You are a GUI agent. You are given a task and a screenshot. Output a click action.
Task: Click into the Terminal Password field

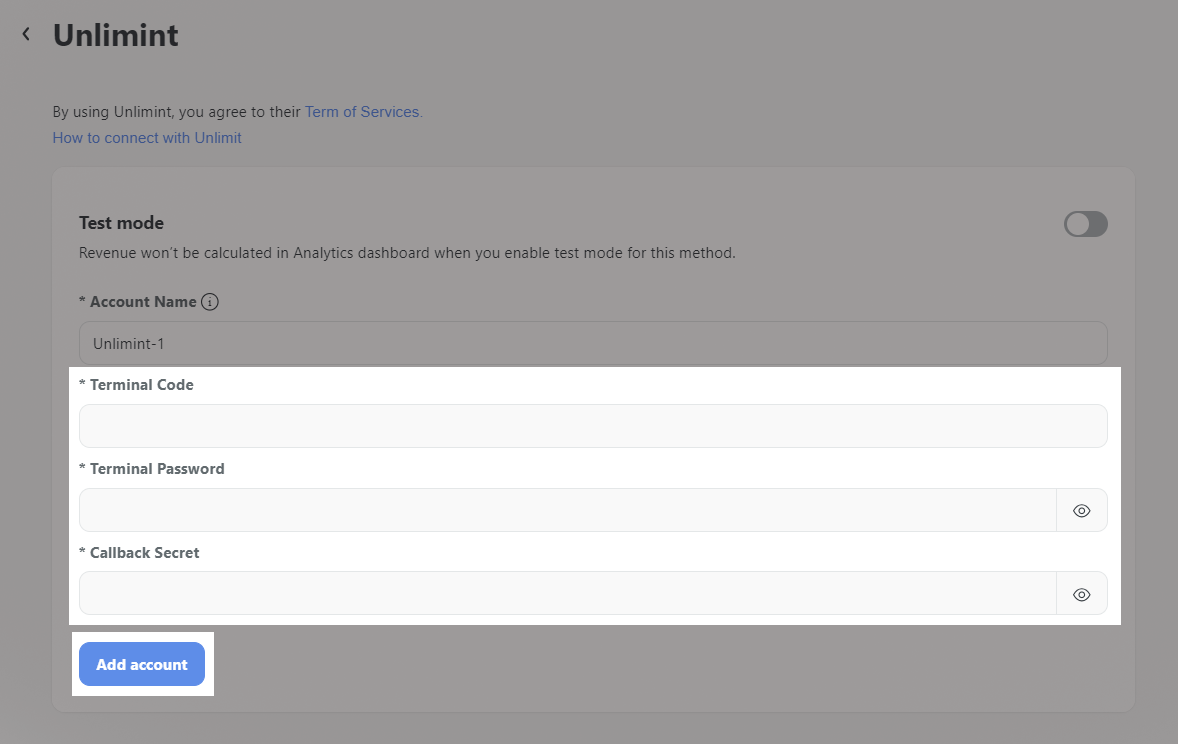click(x=568, y=510)
